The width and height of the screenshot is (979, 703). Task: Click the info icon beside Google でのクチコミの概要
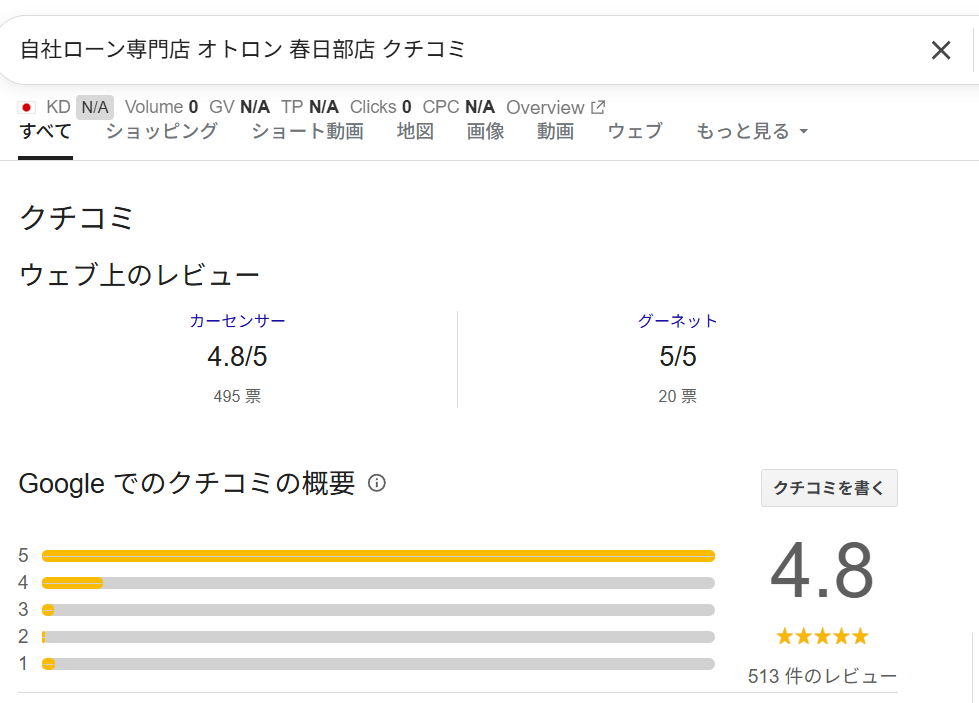(376, 483)
